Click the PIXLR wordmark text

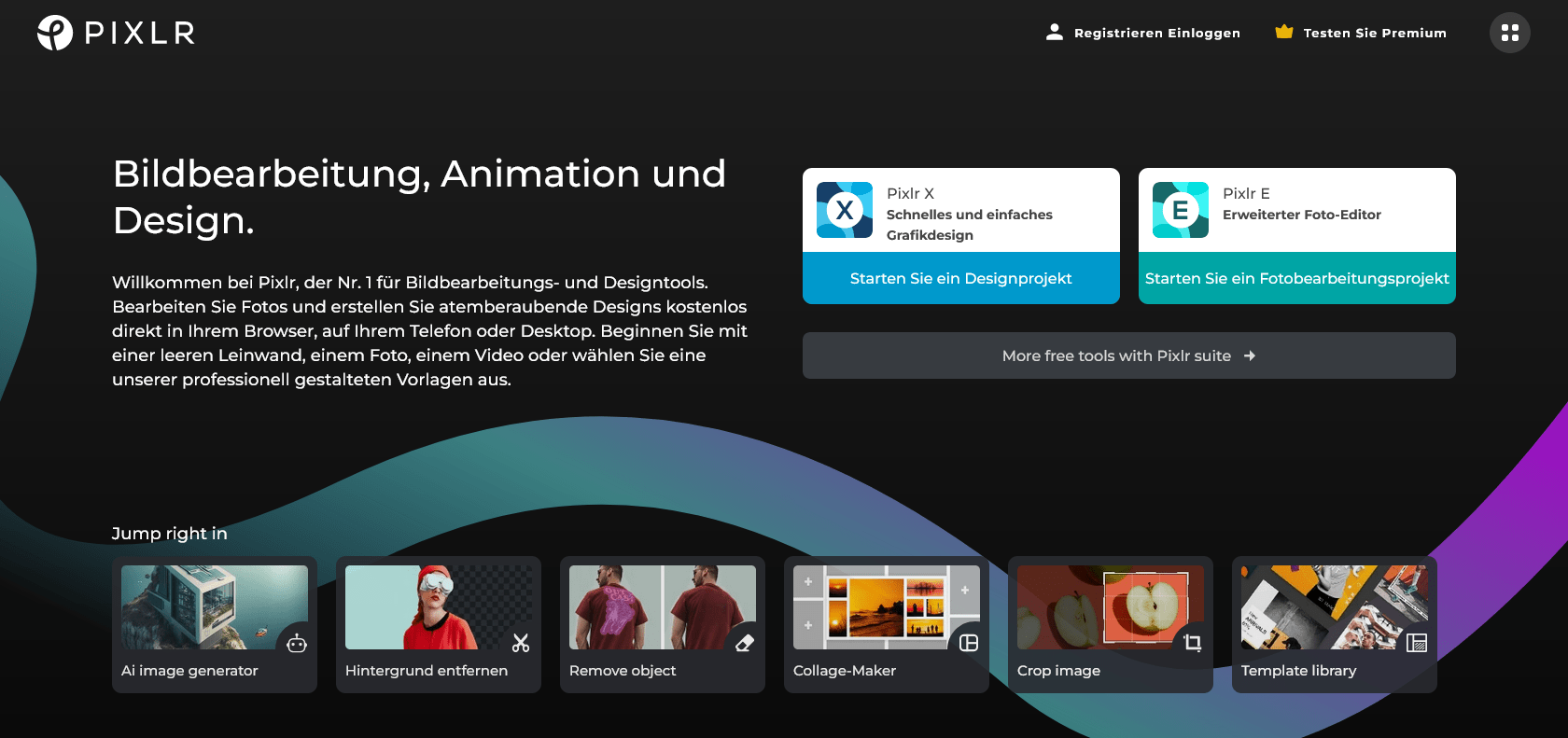point(140,34)
